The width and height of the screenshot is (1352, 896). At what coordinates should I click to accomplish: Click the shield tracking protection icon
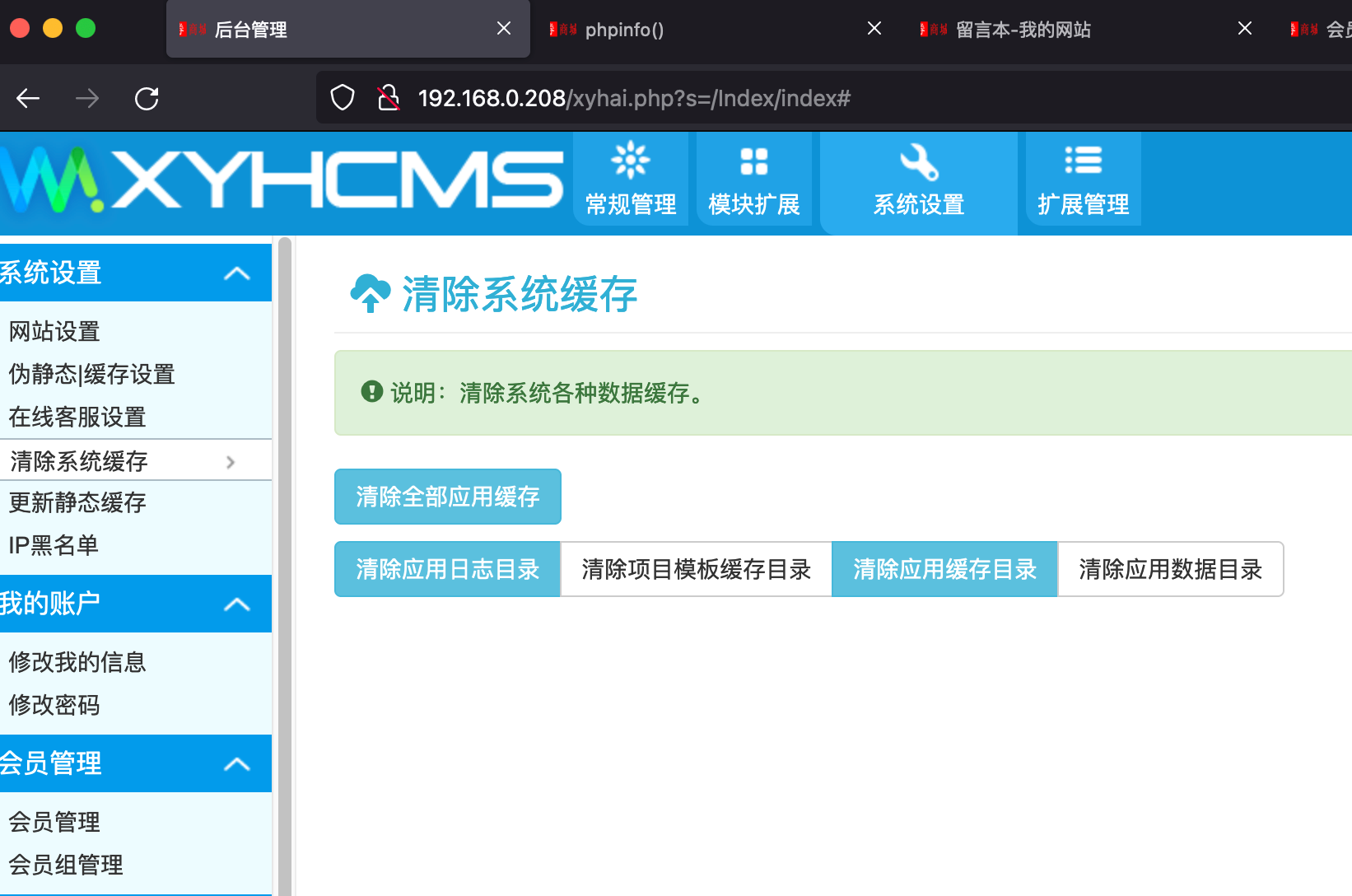tap(343, 98)
